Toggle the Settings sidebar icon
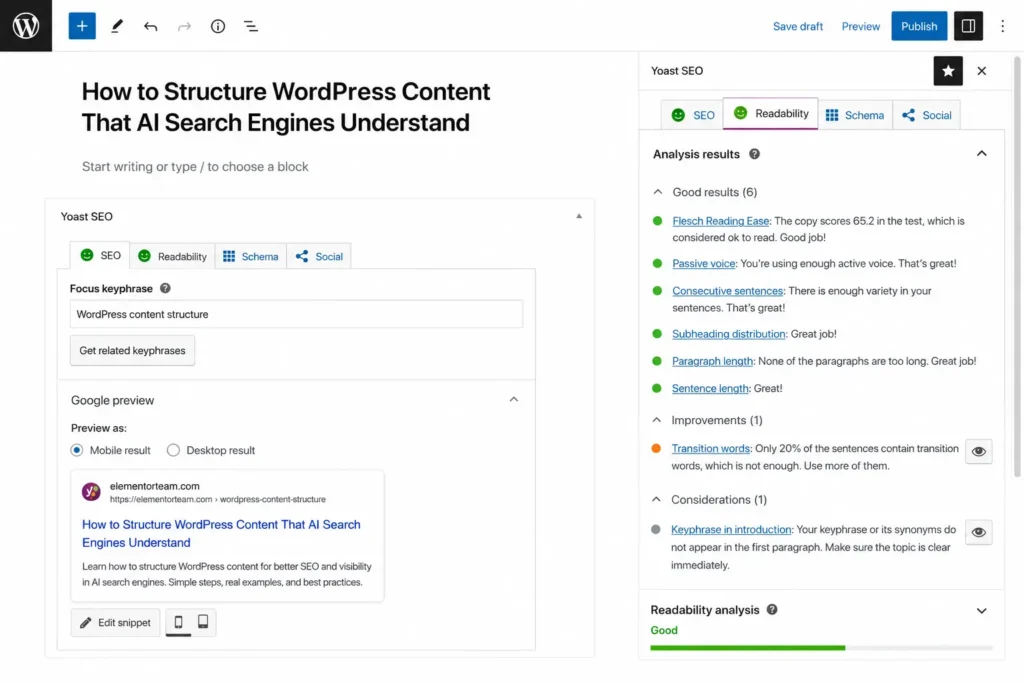 coord(968,26)
